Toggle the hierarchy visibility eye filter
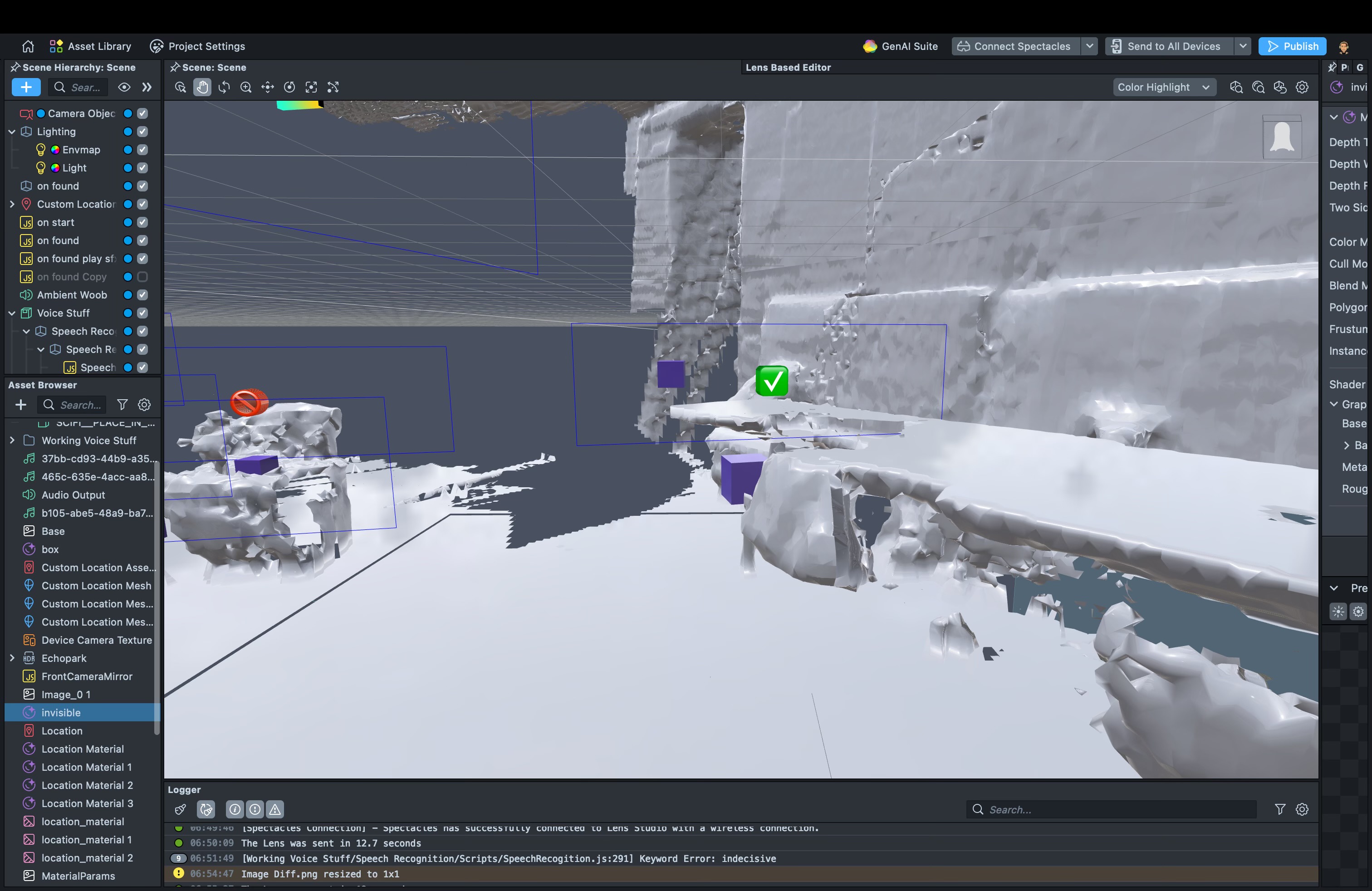This screenshot has width=1372, height=891. point(124,87)
